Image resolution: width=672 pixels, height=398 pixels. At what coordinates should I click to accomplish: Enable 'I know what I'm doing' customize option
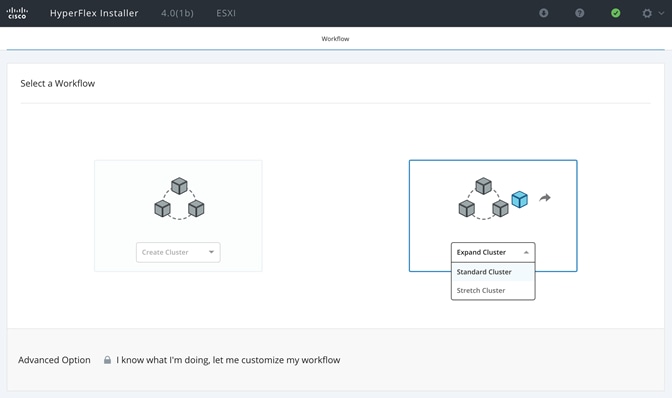(228, 360)
